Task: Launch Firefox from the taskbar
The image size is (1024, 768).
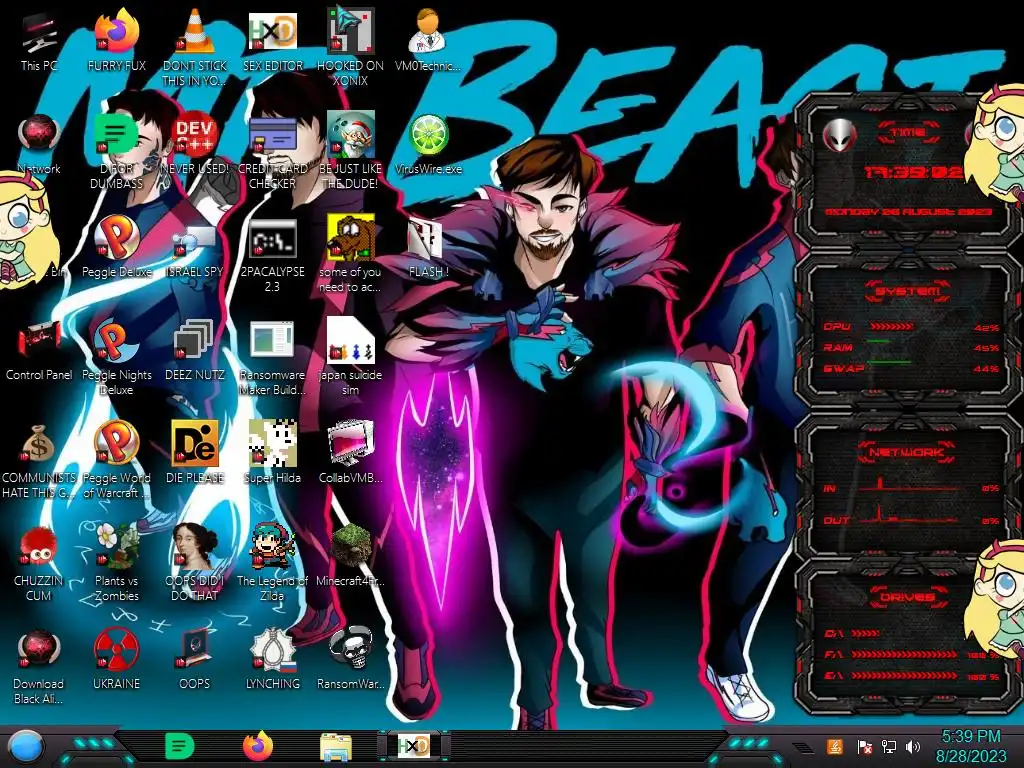Action: [x=258, y=746]
